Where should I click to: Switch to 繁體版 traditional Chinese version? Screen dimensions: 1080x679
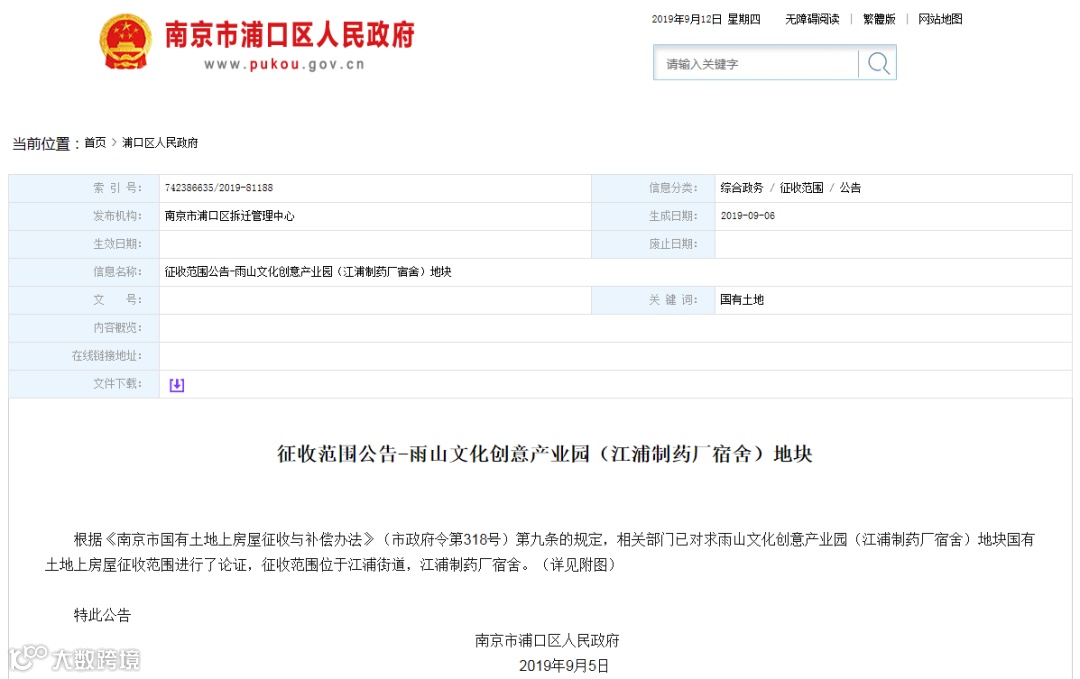880,19
